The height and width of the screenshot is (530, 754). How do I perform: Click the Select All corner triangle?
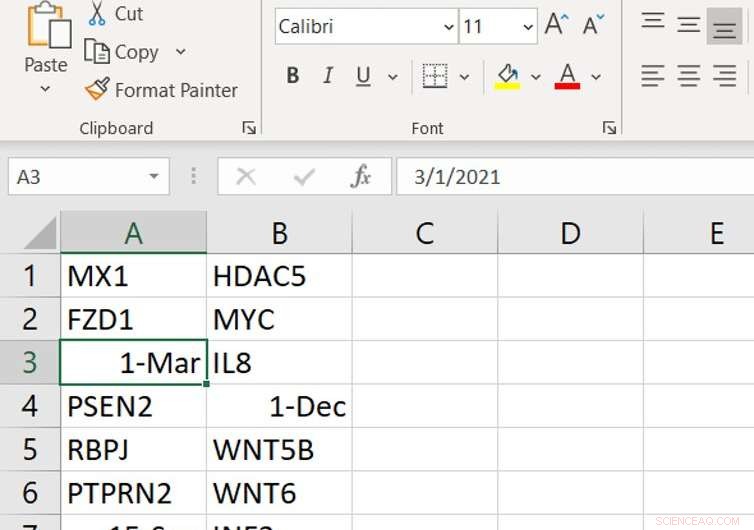[40, 232]
